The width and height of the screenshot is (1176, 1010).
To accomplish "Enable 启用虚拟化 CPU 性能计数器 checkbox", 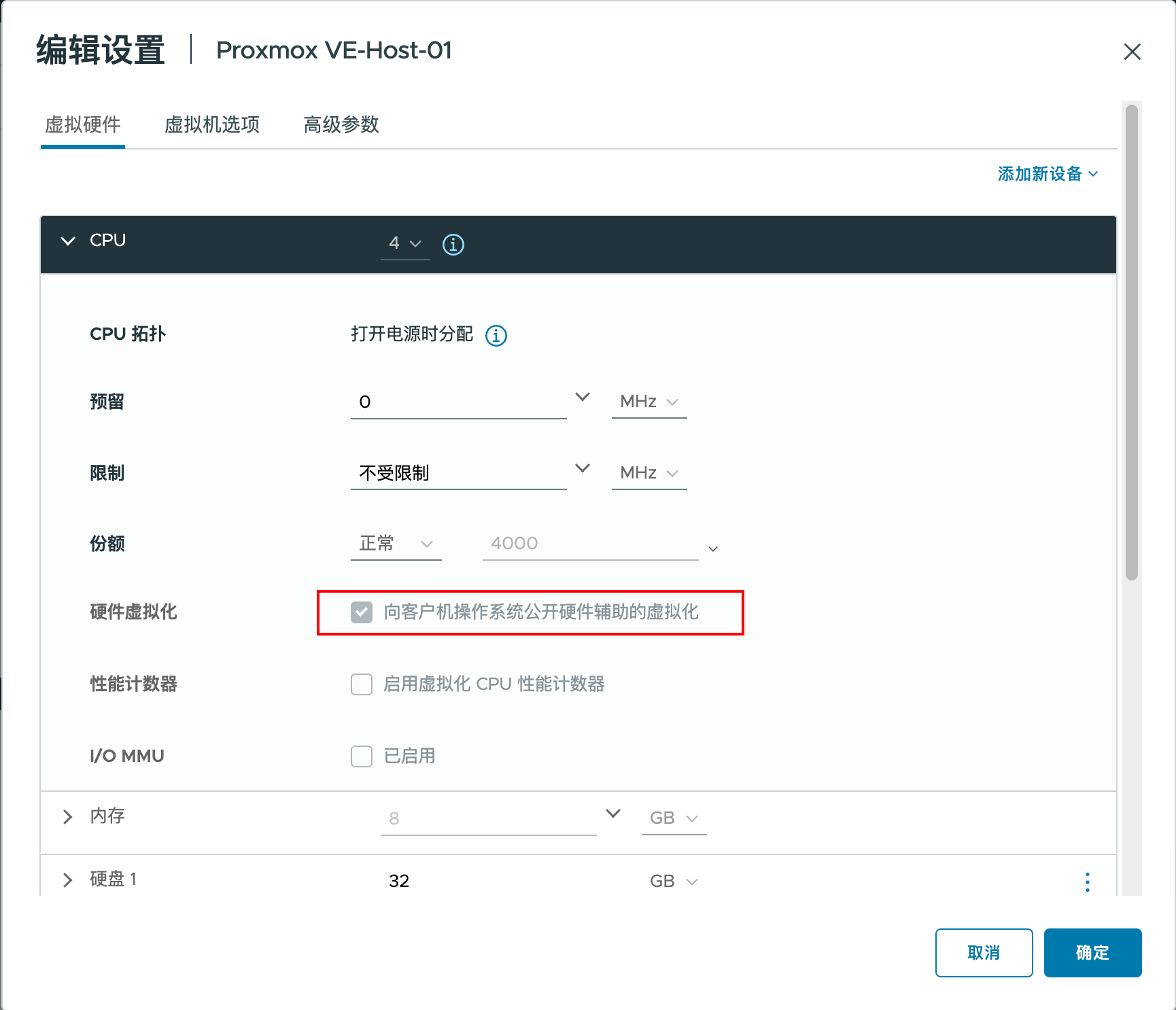I will [x=362, y=684].
